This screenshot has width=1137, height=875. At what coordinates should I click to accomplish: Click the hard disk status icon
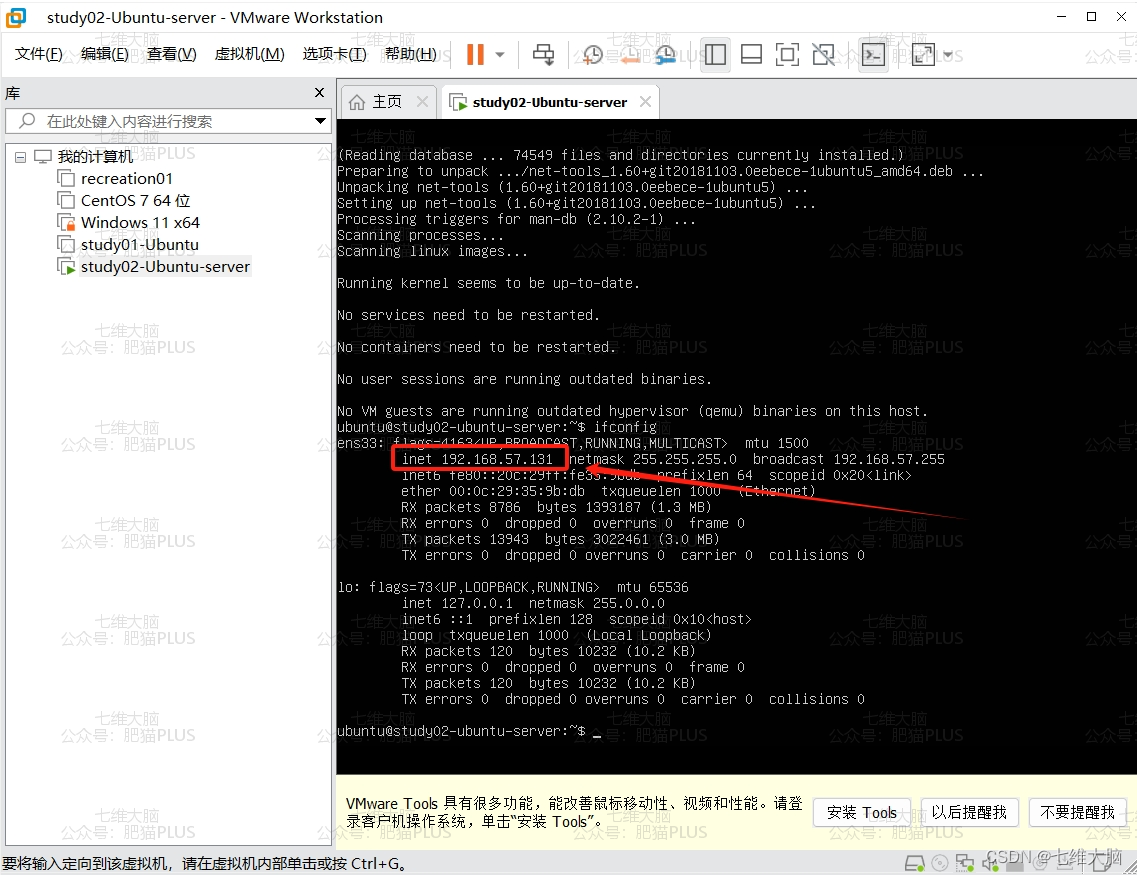(914, 863)
